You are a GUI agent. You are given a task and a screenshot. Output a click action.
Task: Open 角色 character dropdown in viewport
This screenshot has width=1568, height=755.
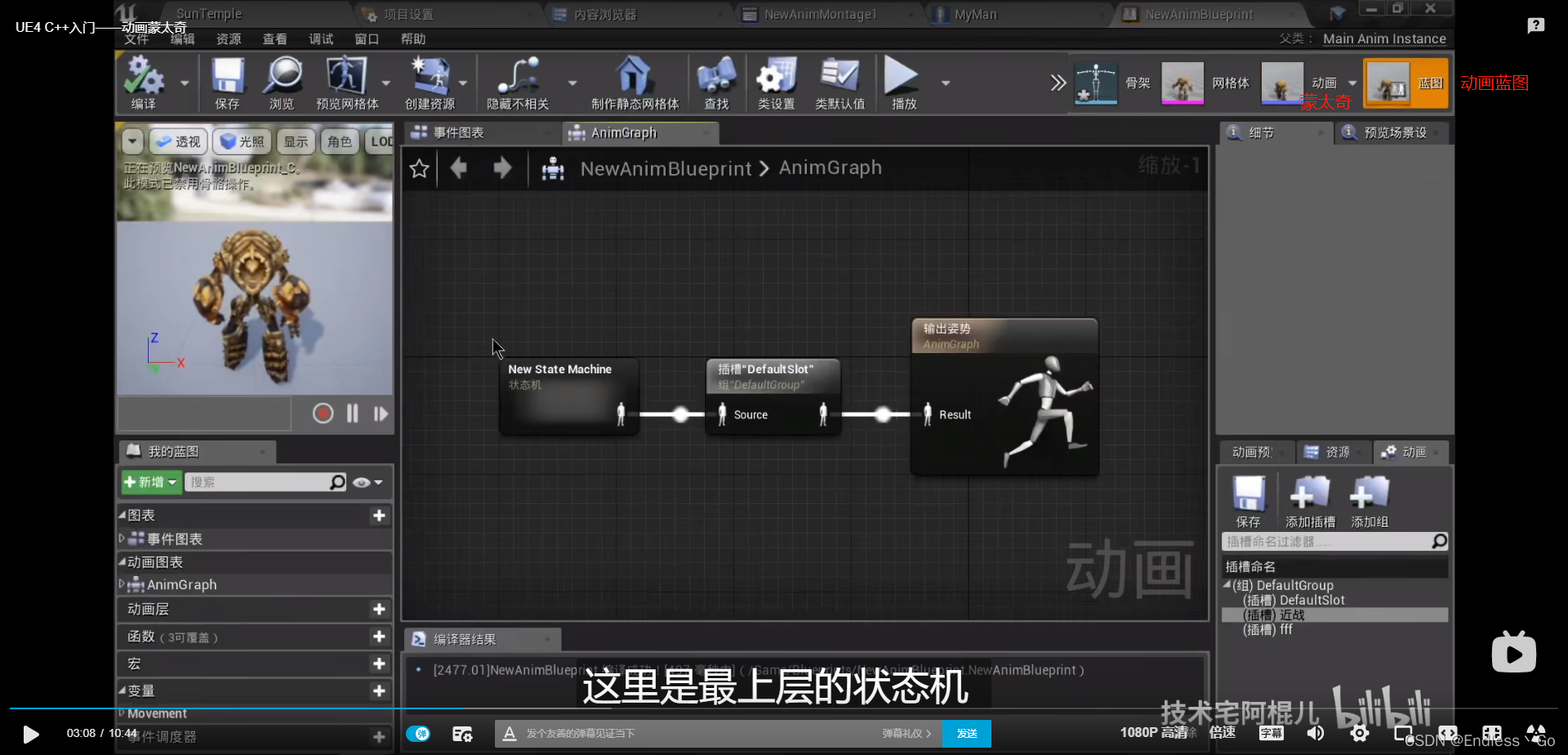coord(340,141)
